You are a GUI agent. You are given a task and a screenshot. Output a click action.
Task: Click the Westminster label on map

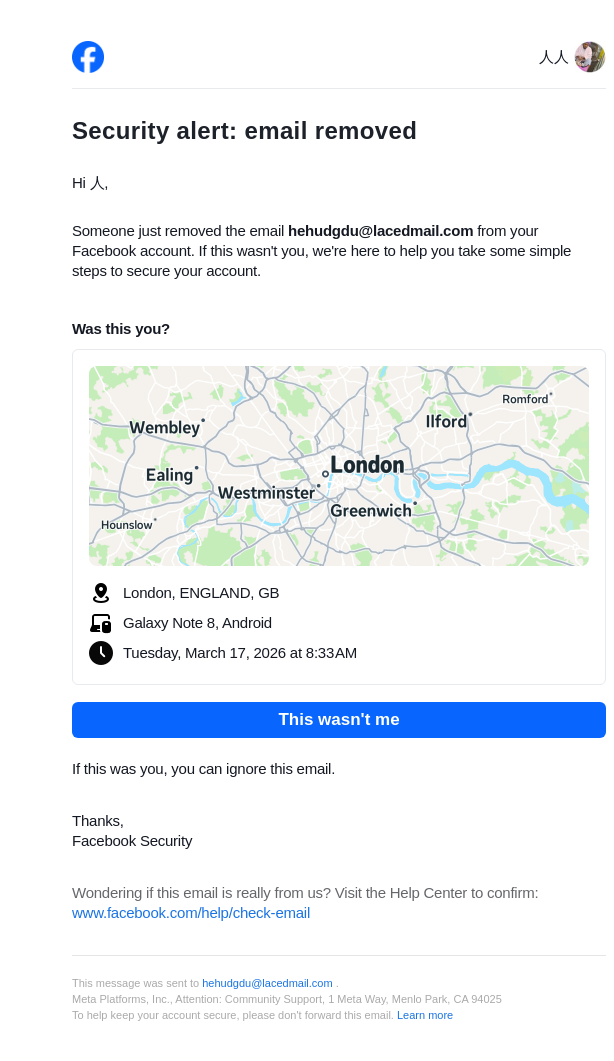pos(266,493)
